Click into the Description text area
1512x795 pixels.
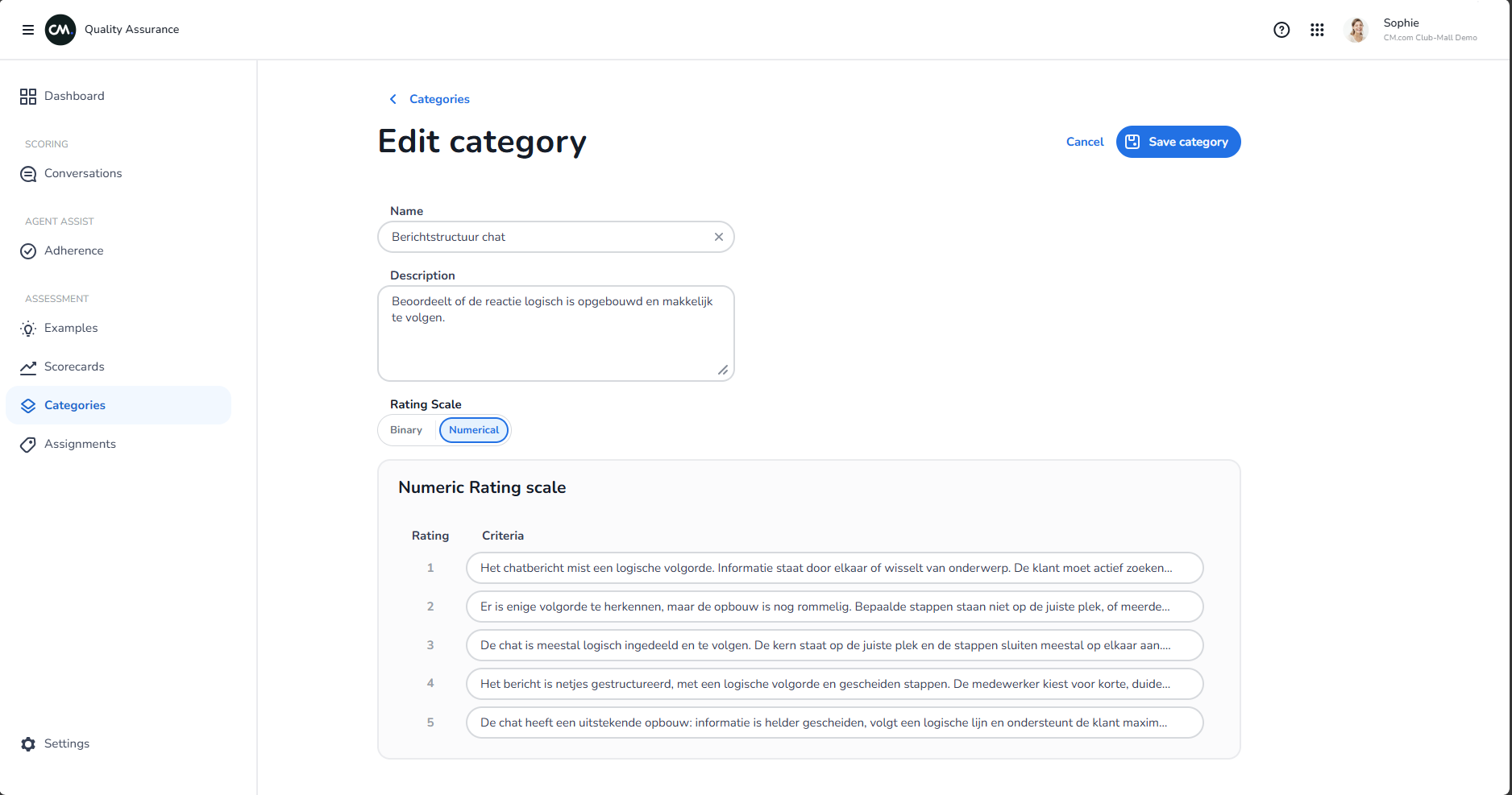pos(556,333)
